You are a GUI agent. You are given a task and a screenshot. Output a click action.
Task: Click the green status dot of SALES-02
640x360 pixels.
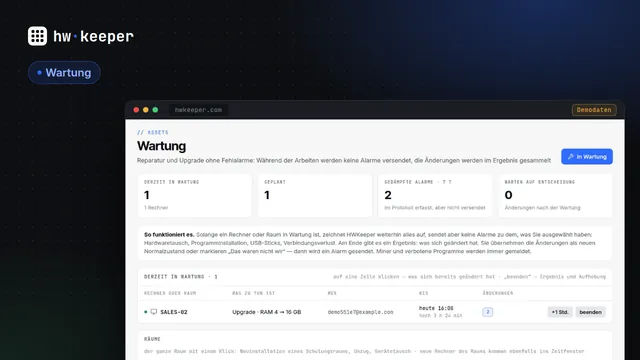point(146,312)
